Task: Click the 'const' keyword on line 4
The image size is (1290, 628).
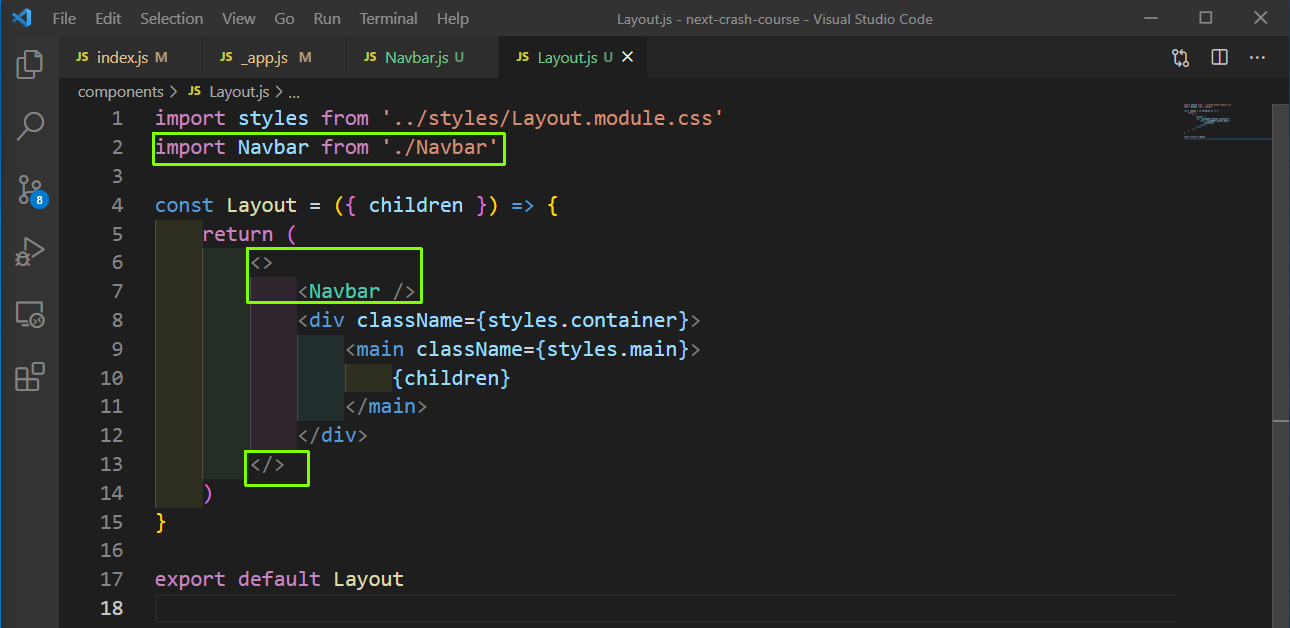Action: (x=184, y=205)
